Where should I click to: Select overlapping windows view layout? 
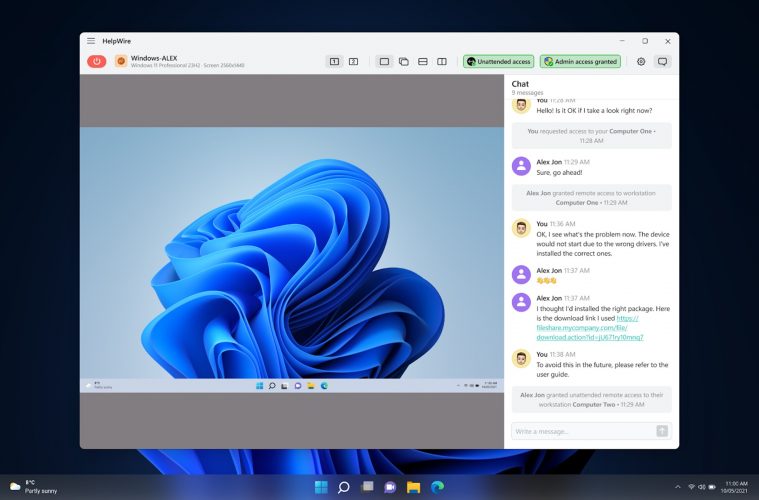(404, 61)
